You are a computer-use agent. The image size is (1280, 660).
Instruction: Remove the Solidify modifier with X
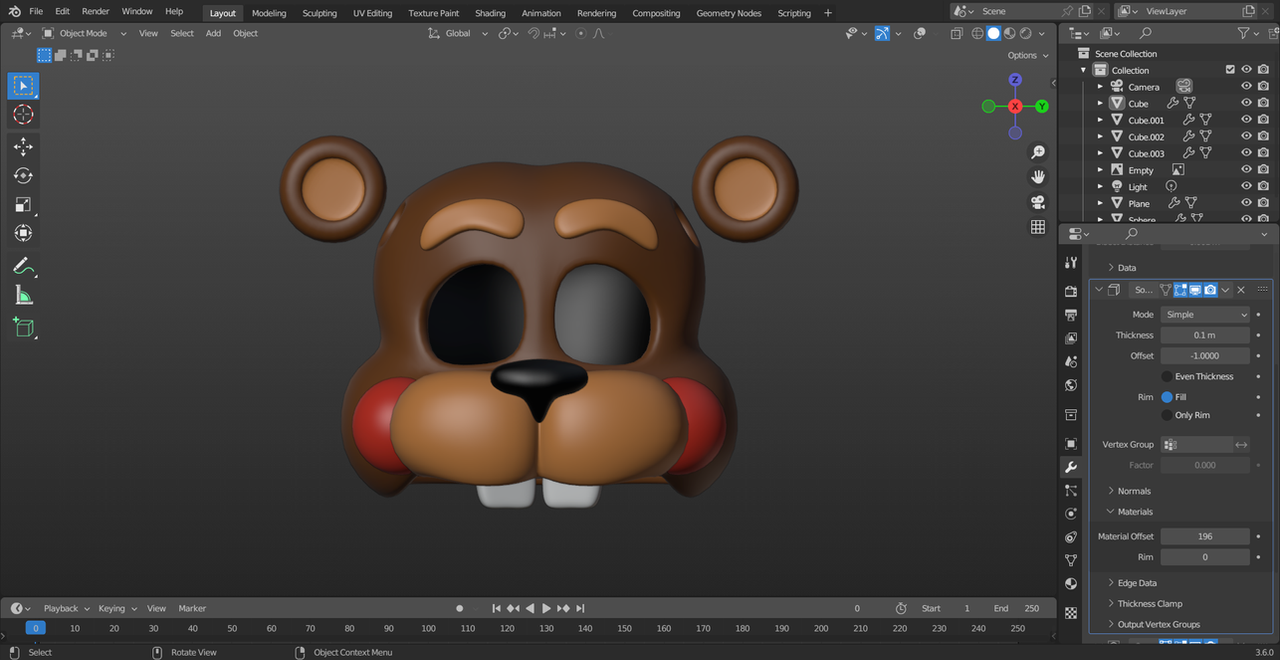(x=1241, y=290)
